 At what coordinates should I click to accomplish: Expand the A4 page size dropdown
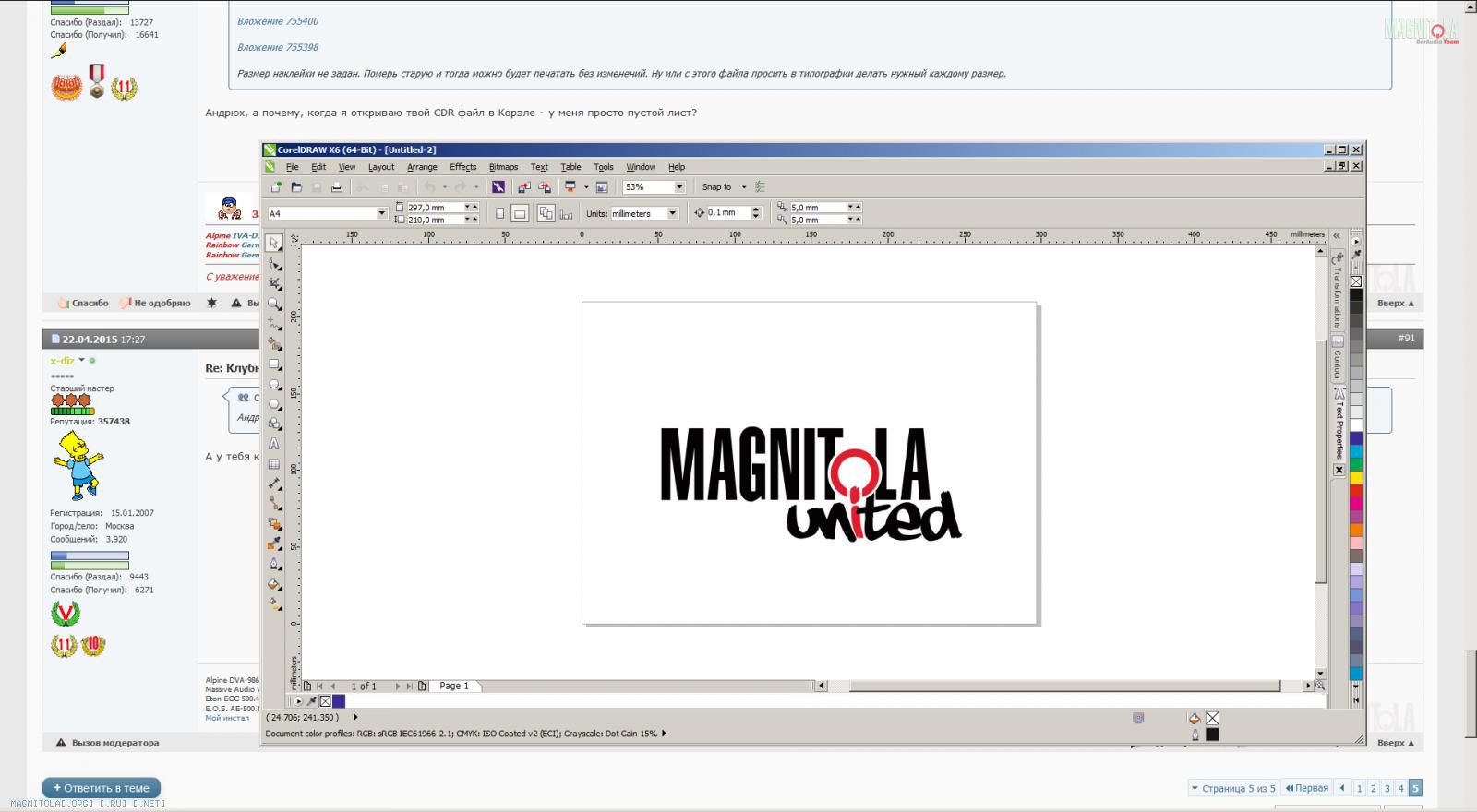(x=381, y=213)
